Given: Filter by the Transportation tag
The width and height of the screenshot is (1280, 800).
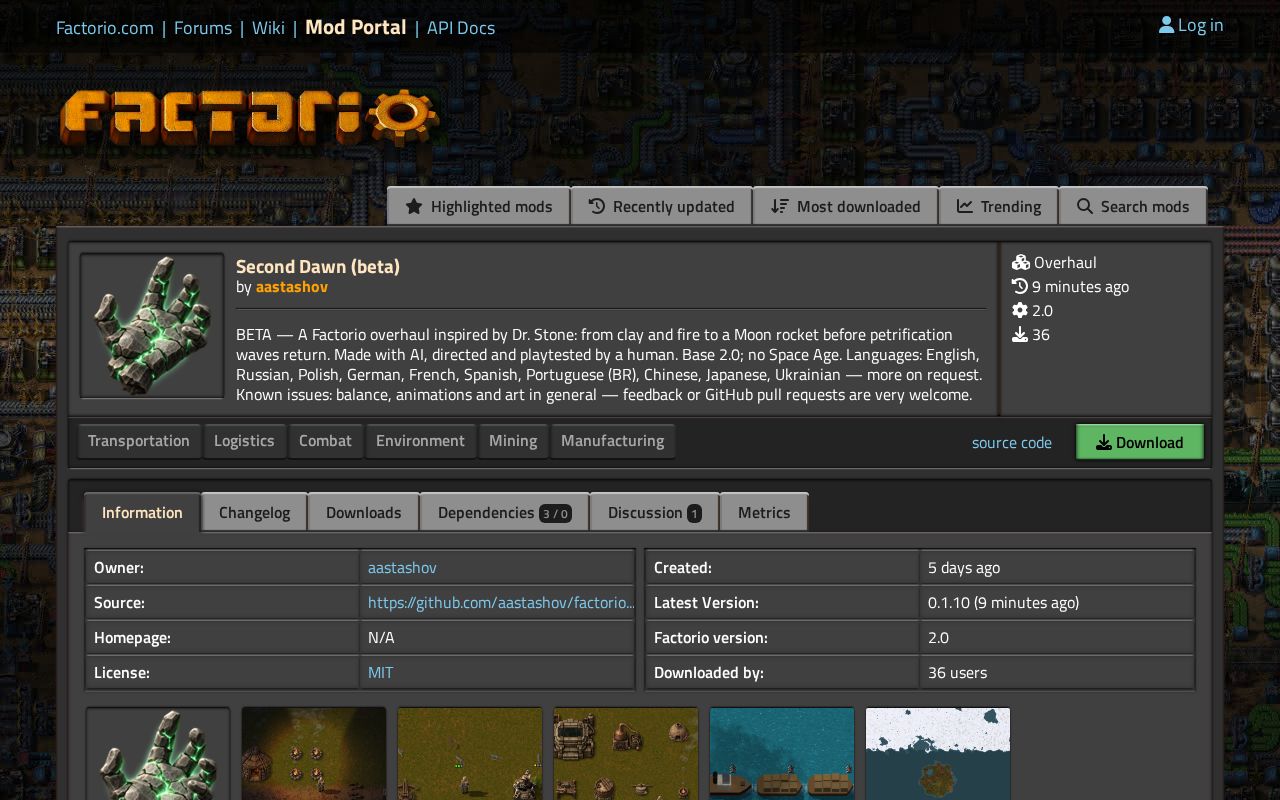Looking at the screenshot, I should [139, 440].
